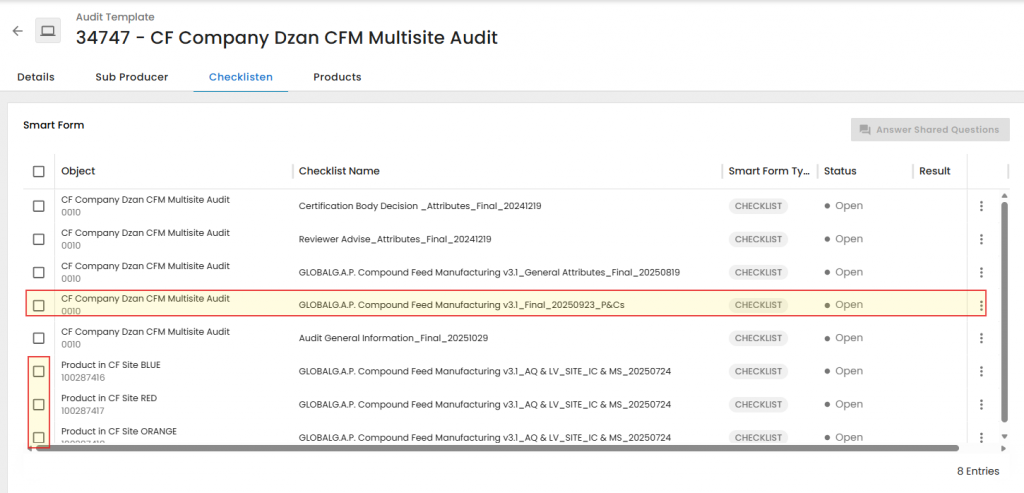Open the Sub Producer tab
Viewport: 1024px width, 493px height.
pyautogui.click(x=131, y=77)
